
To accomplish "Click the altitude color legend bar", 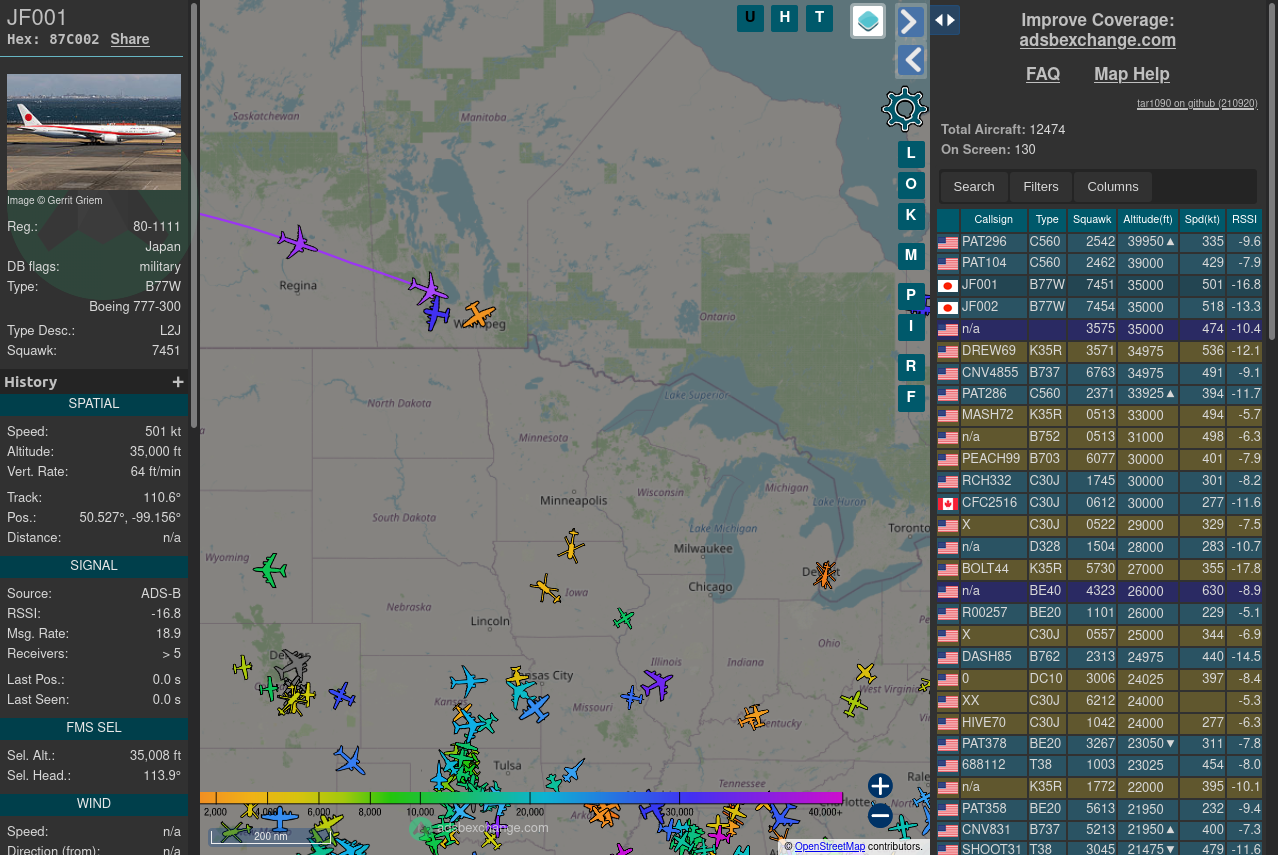I will [x=521, y=798].
